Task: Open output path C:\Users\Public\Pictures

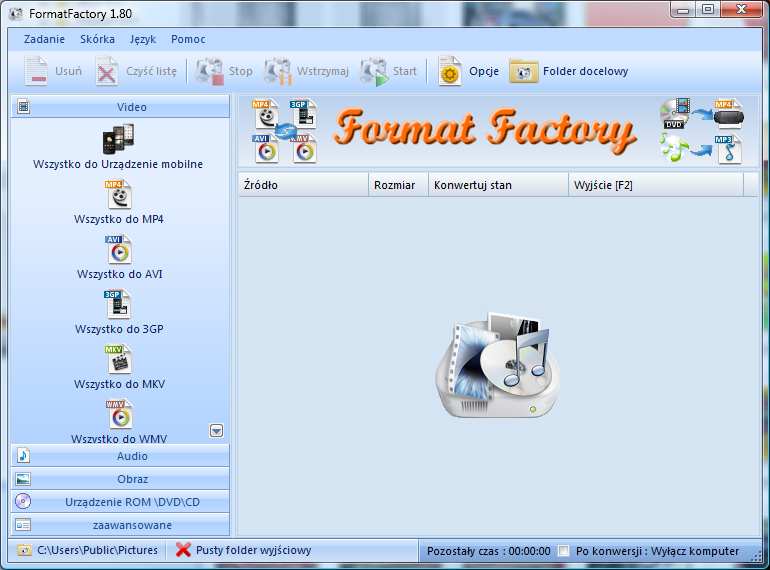Action: 88,550
